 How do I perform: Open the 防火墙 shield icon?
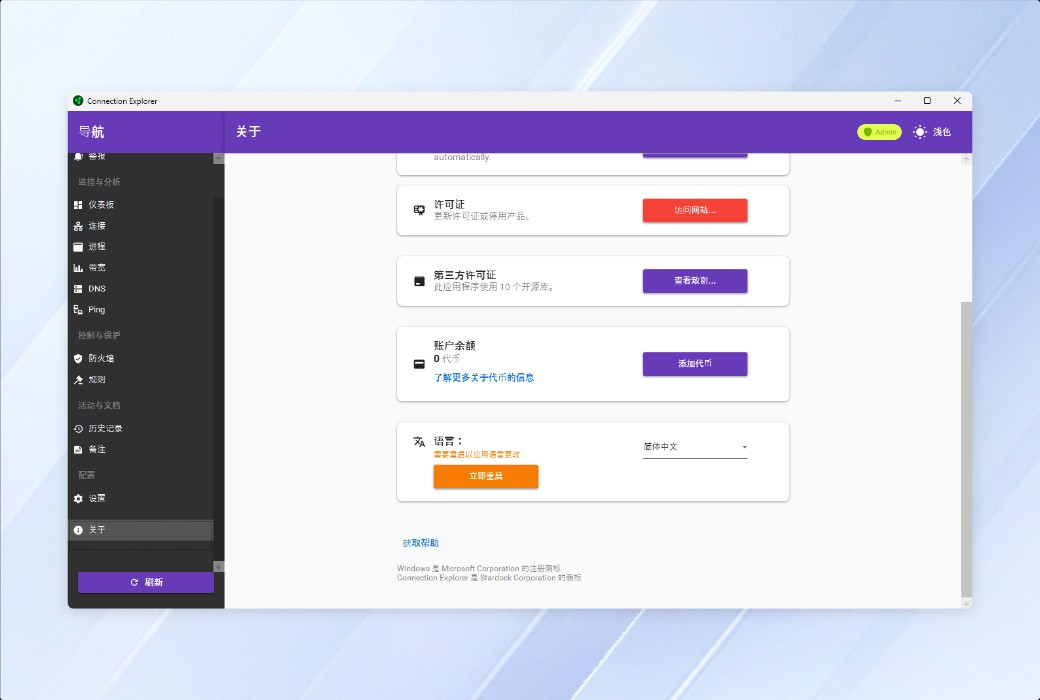click(x=78, y=358)
